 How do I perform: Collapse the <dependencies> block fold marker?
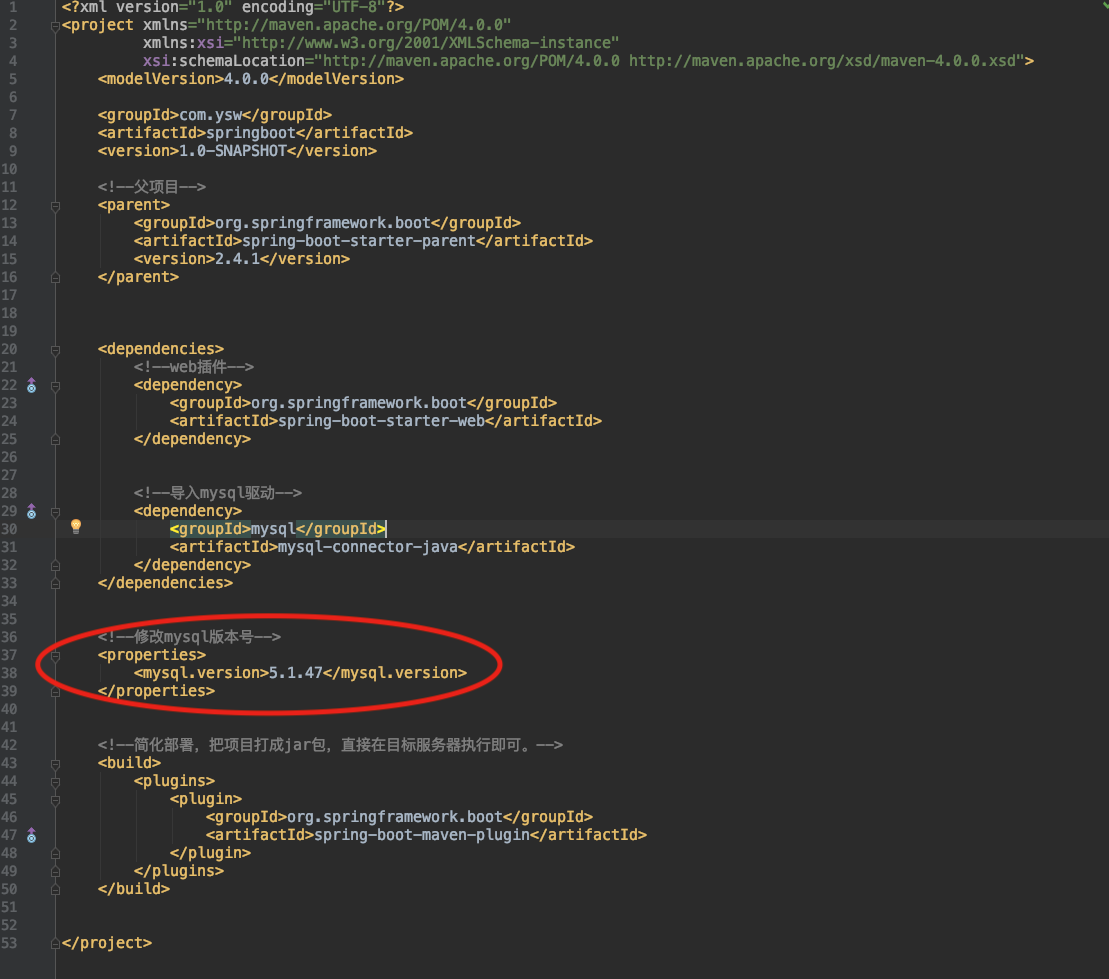(x=55, y=350)
